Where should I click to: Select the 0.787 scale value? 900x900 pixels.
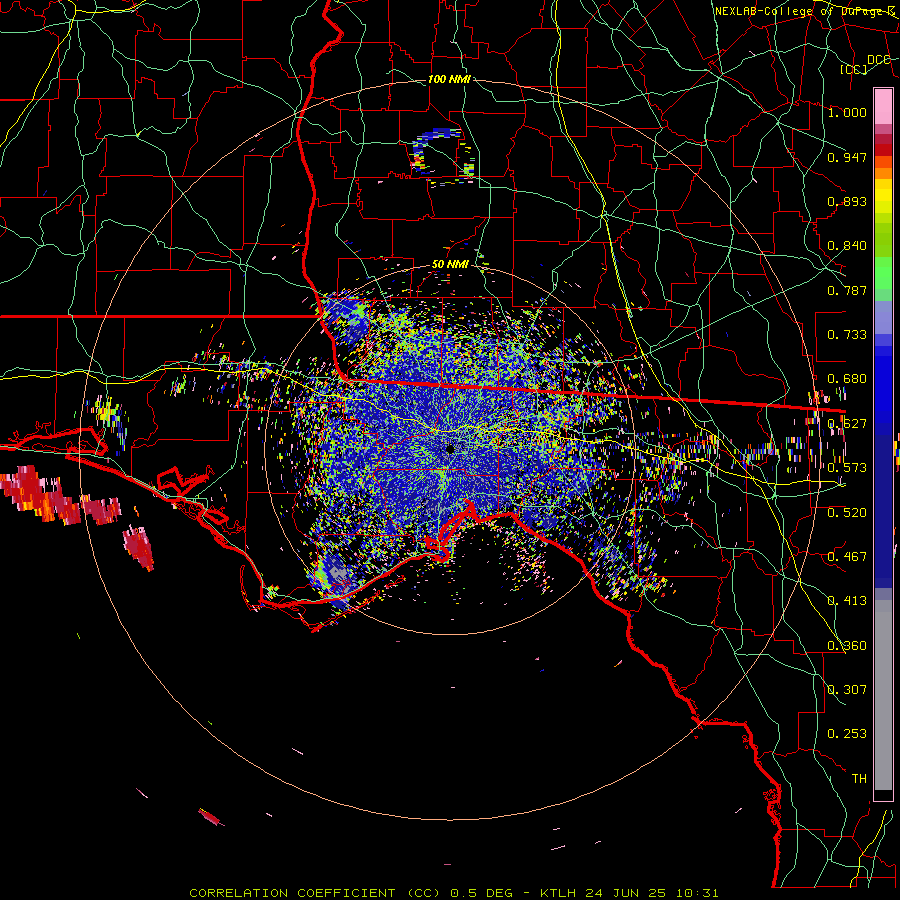pos(847,290)
